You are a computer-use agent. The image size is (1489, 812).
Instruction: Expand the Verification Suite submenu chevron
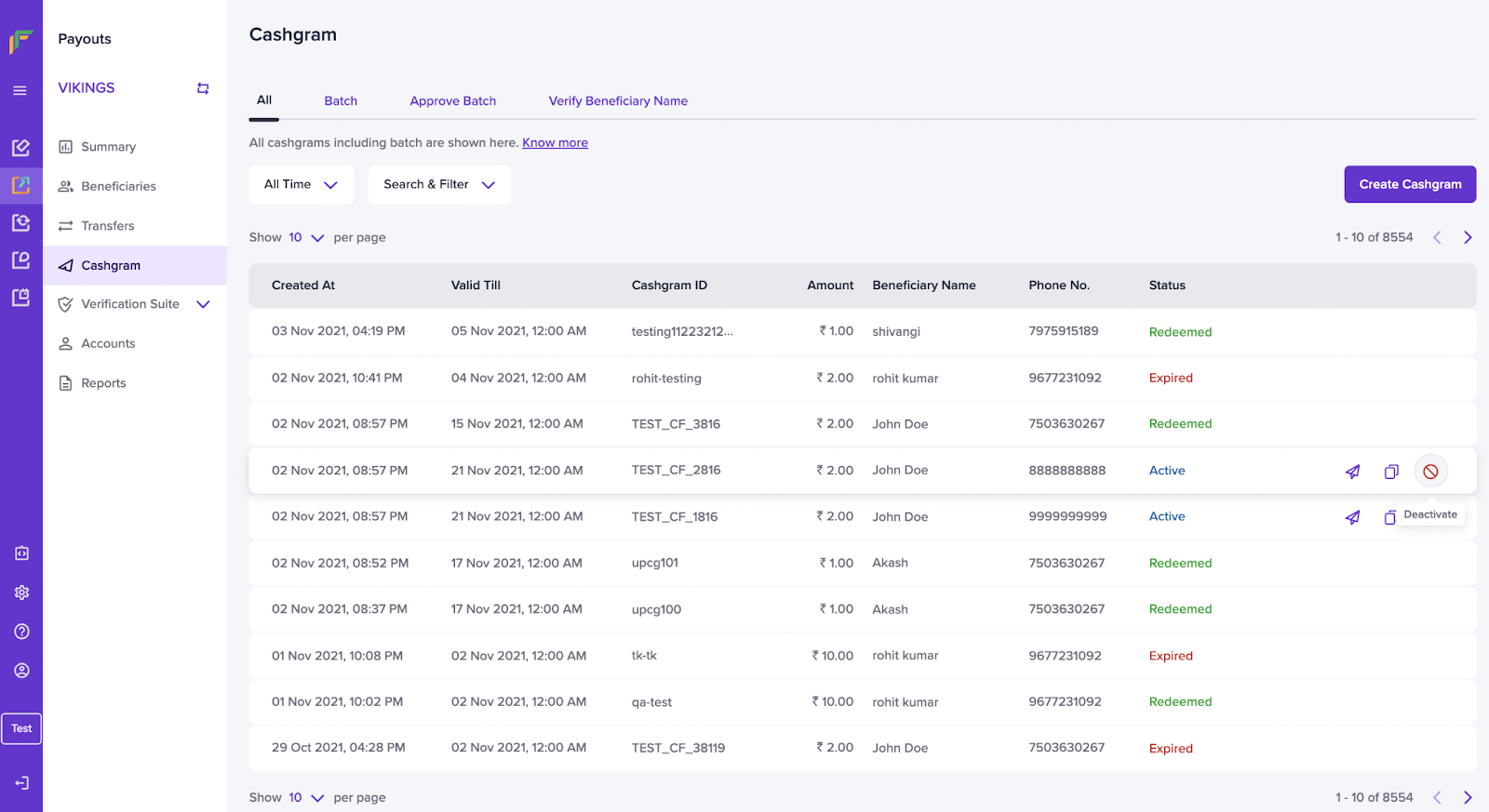[204, 304]
